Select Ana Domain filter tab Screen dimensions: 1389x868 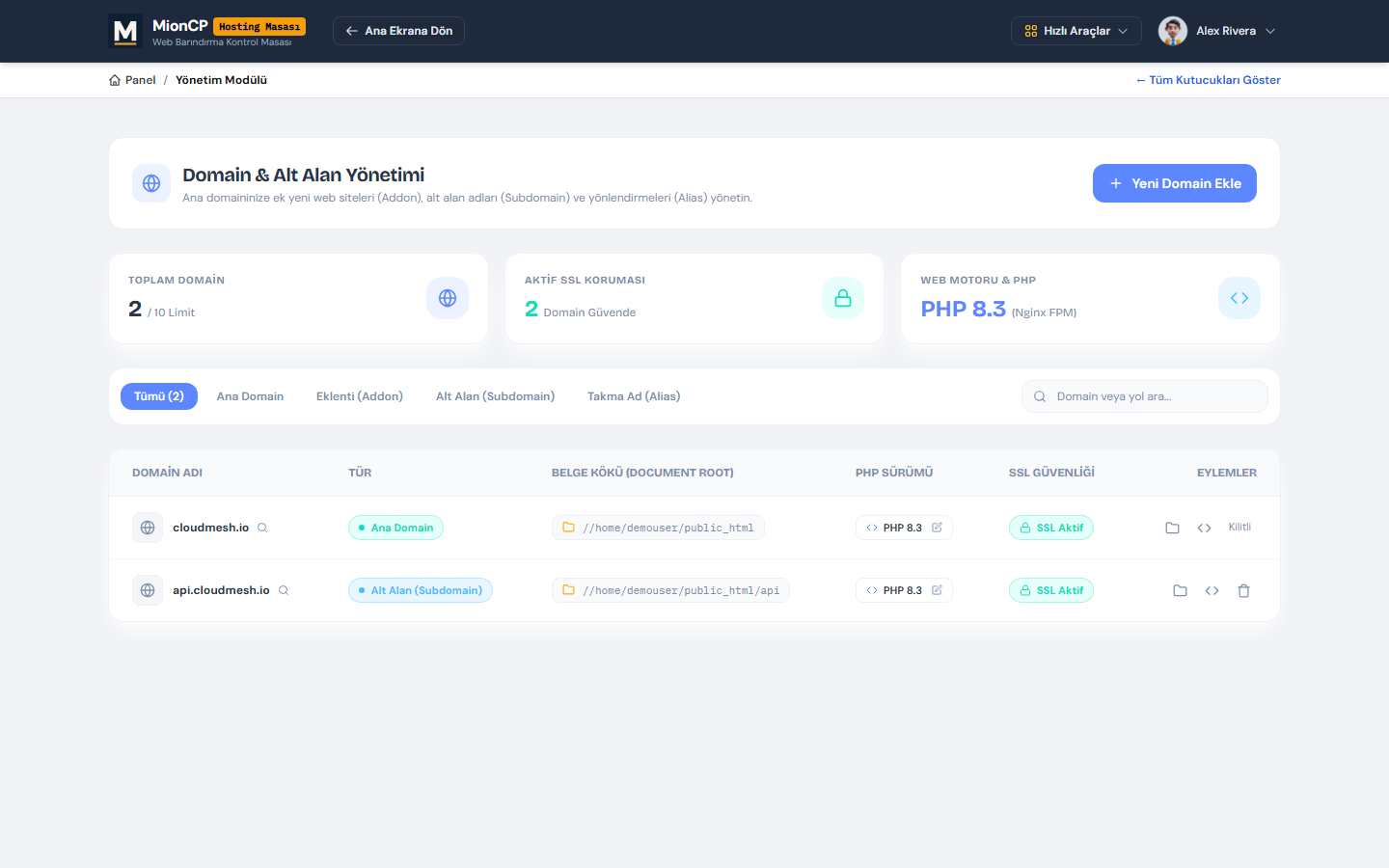click(x=250, y=396)
